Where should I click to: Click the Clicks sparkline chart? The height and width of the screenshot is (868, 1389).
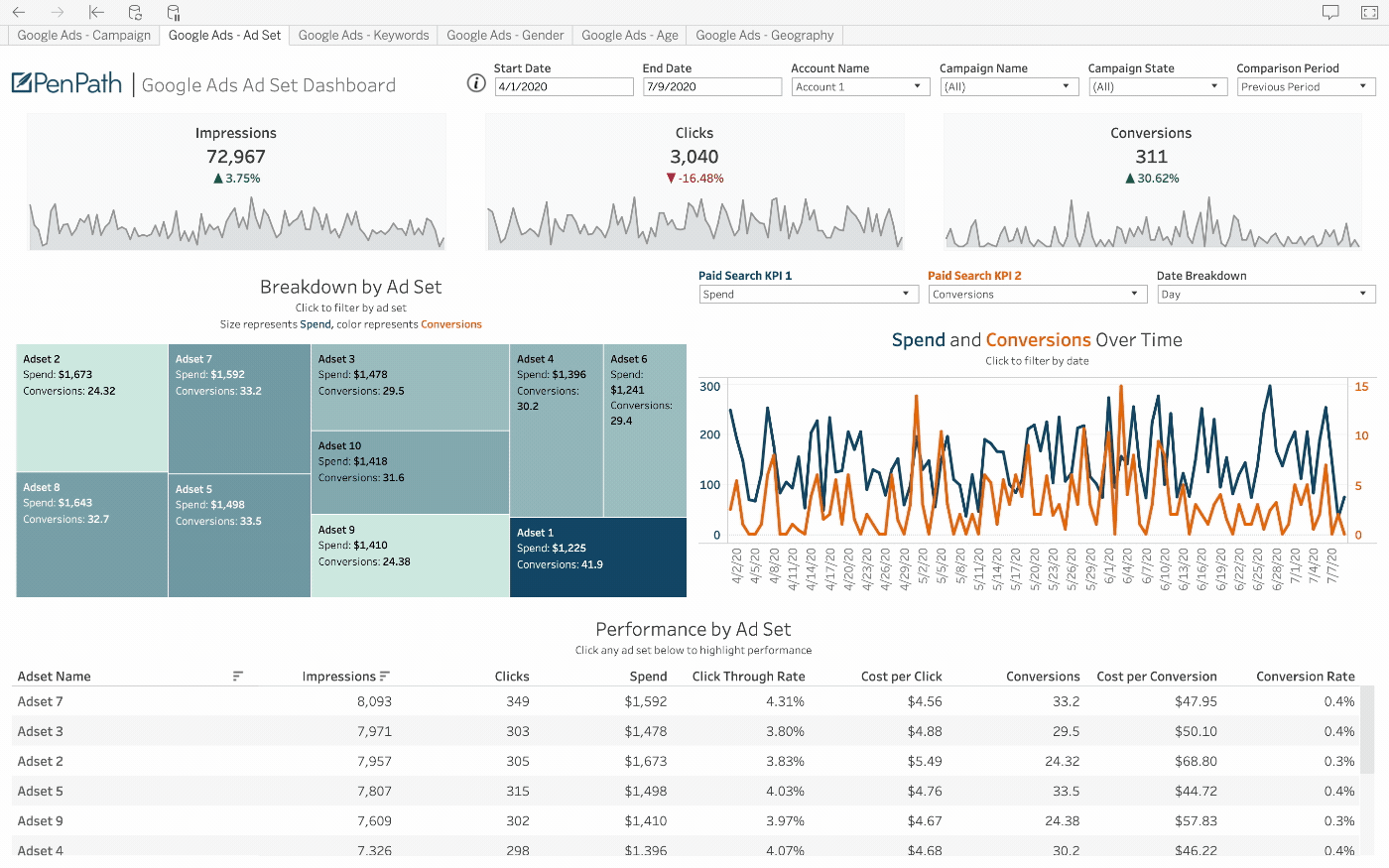pyautogui.click(x=694, y=223)
